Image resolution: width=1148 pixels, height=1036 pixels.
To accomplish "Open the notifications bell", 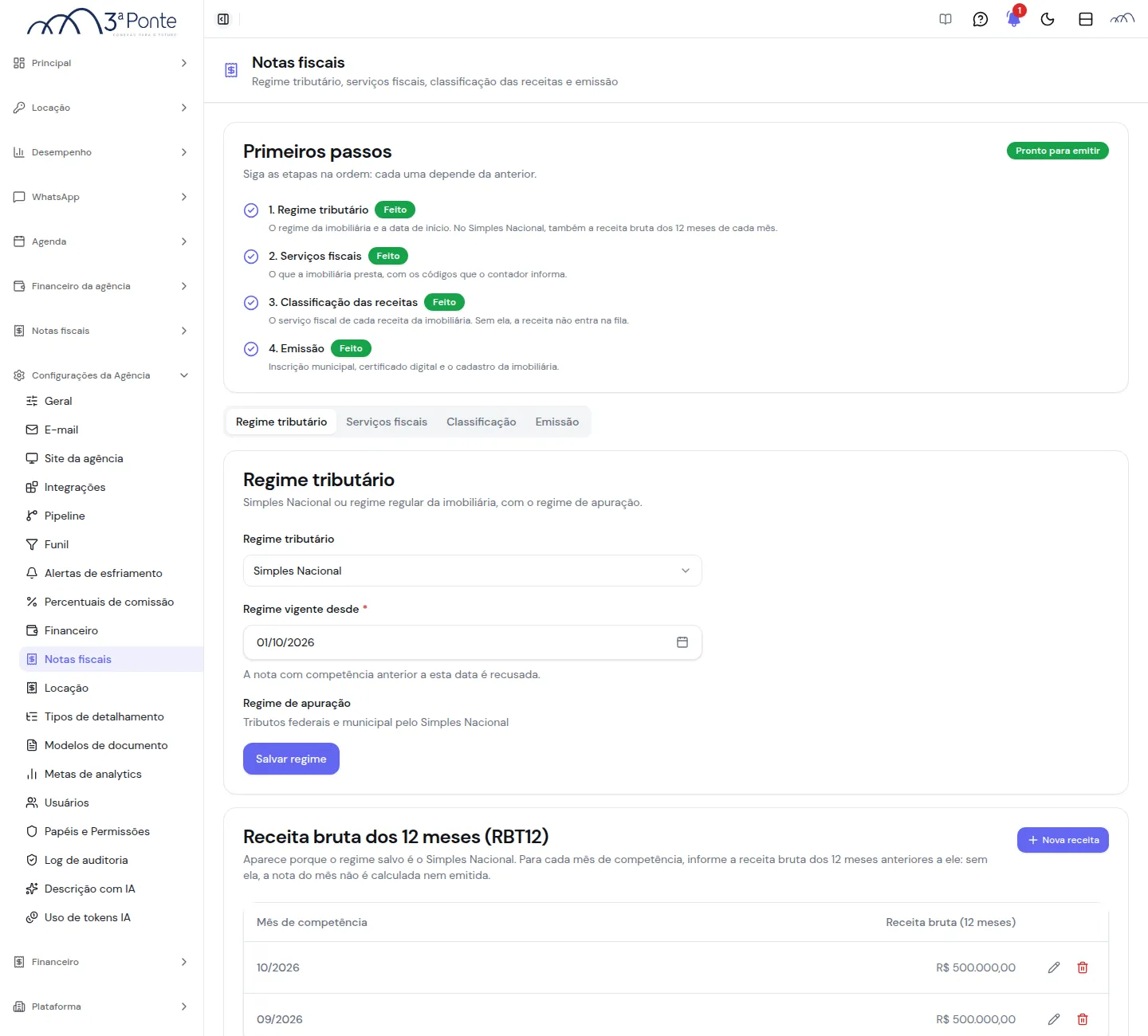I will click(1014, 19).
